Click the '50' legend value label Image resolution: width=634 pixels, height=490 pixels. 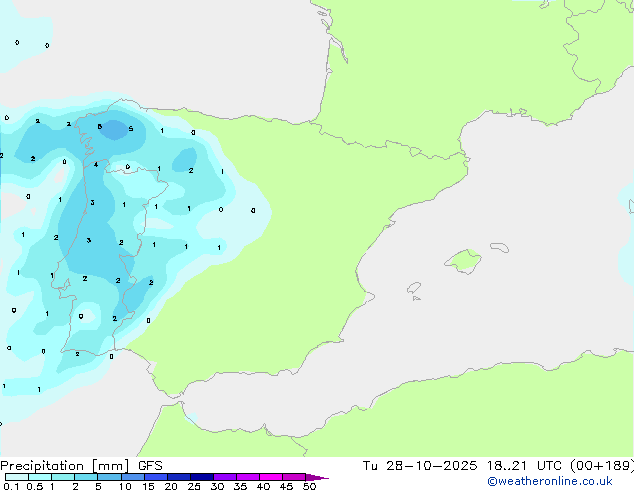click(x=309, y=486)
